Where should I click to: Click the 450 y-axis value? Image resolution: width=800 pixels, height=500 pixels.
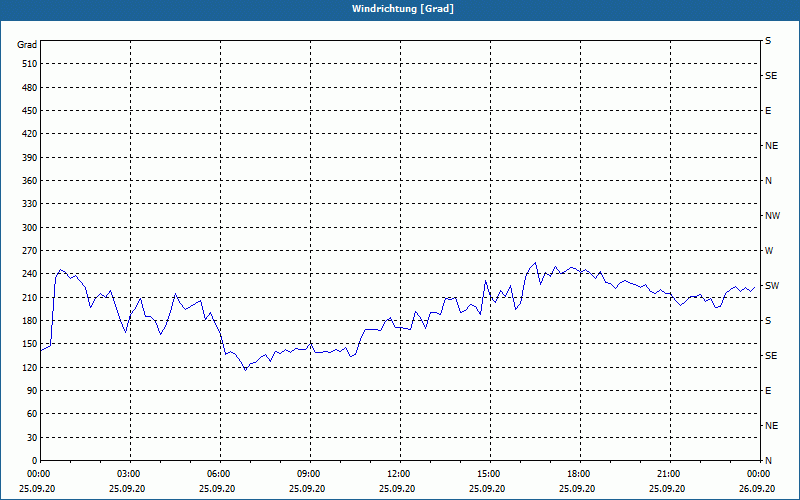coord(30,111)
